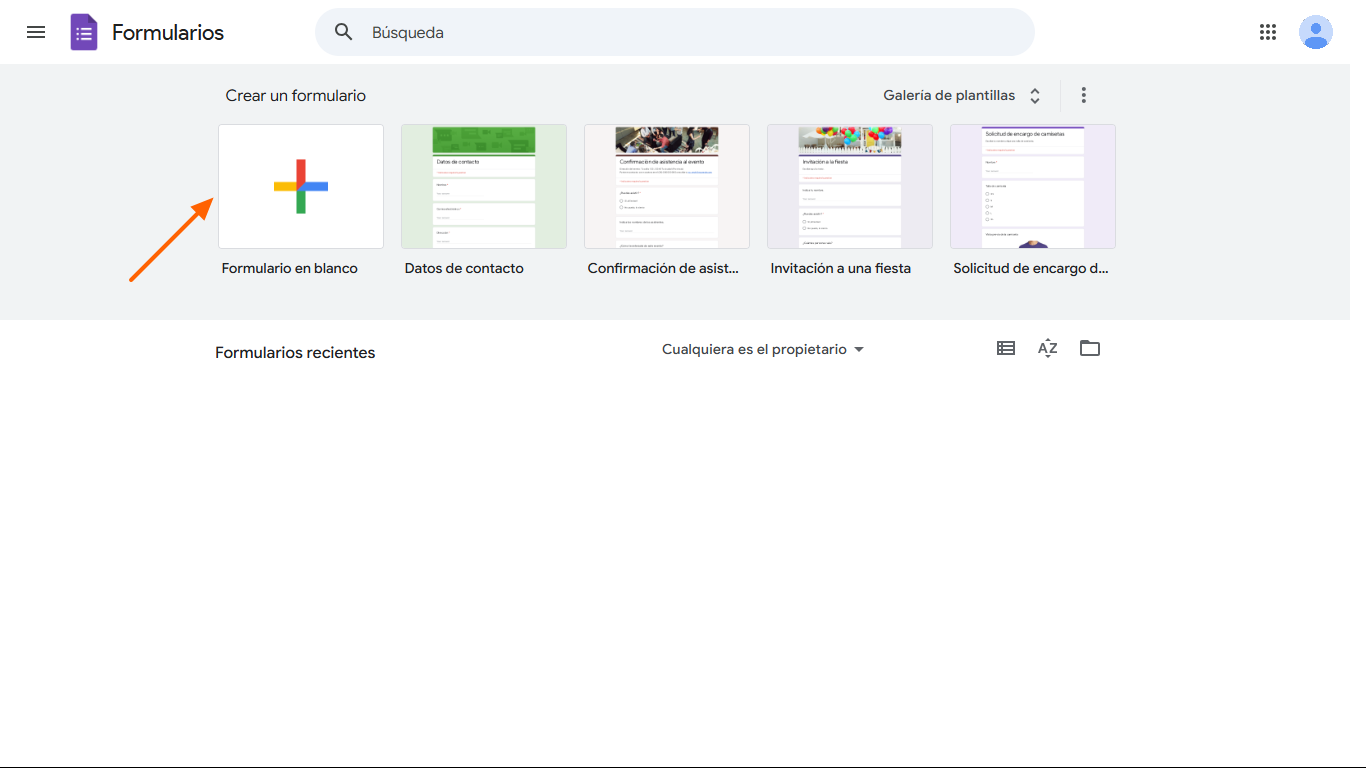Click the owner filter dropdown arrow
Viewport: 1366px width, 768px height.
pyautogui.click(x=859, y=349)
